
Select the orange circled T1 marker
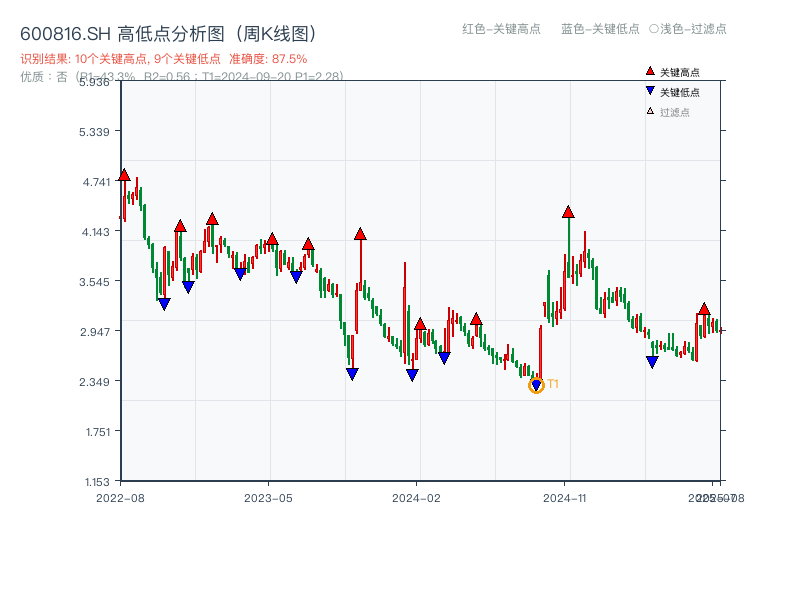coord(536,383)
